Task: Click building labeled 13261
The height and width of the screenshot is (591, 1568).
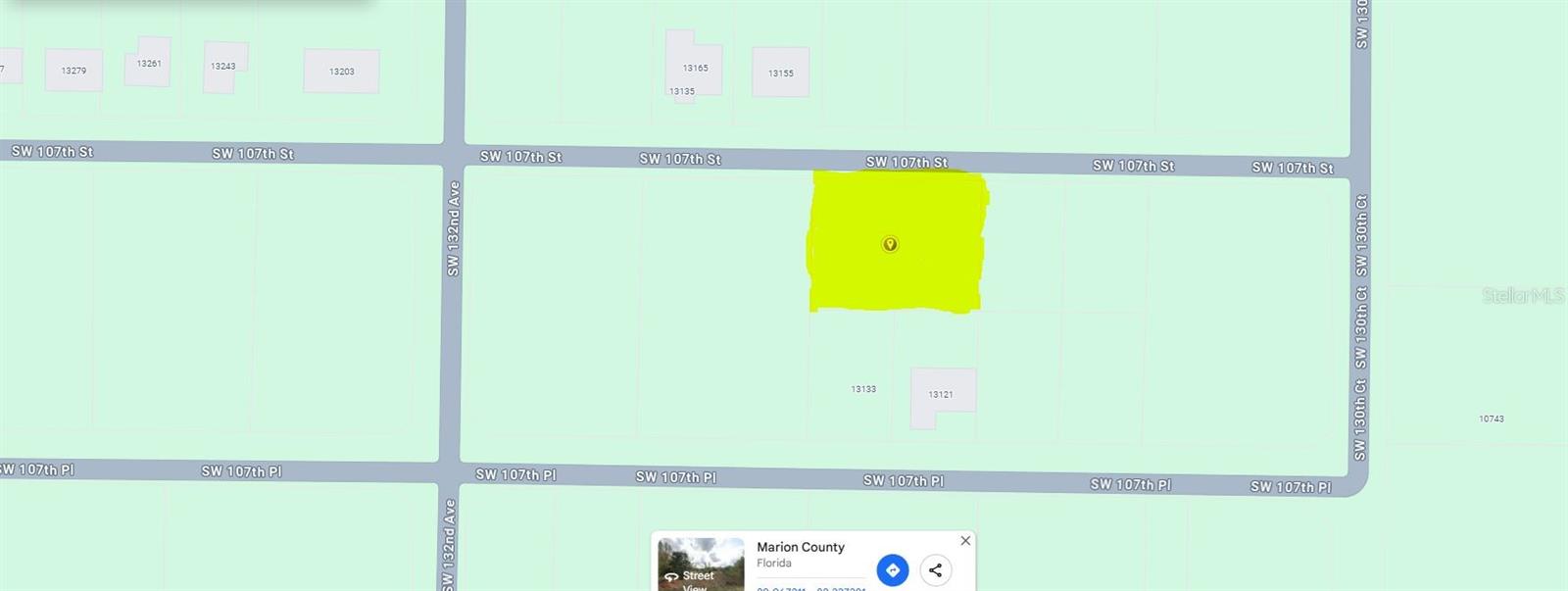Action: click(148, 62)
